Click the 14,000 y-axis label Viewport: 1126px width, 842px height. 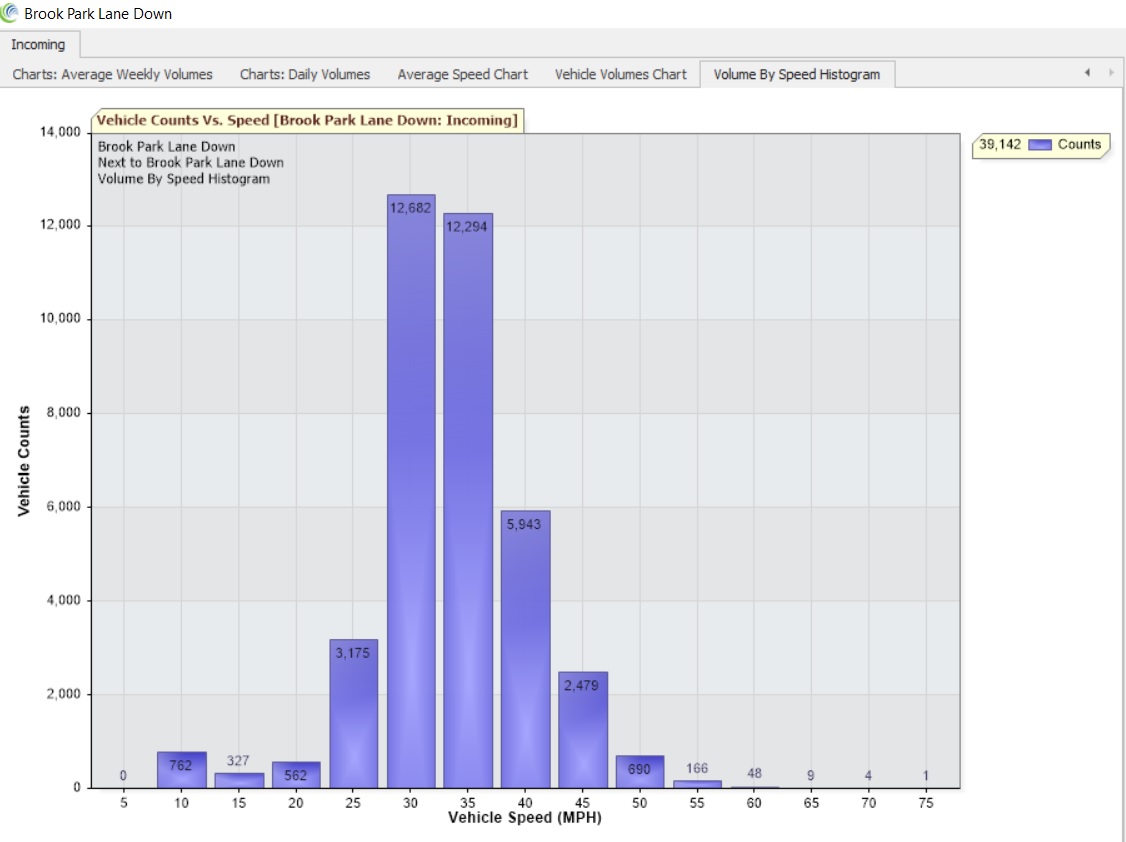tap(60, 132)
